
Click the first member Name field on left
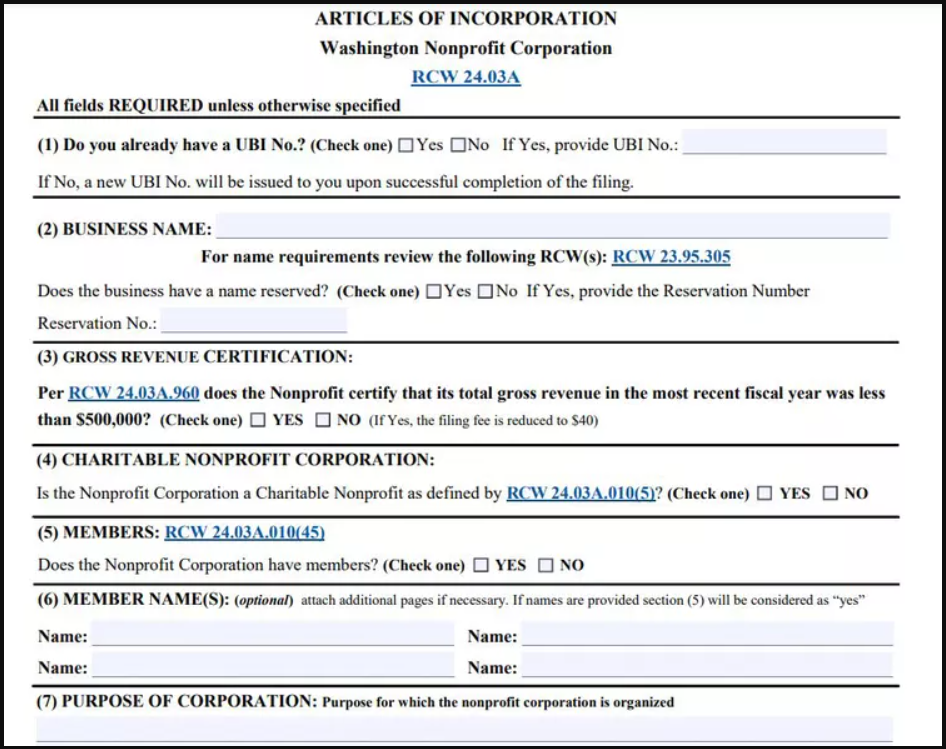(273, 634)
